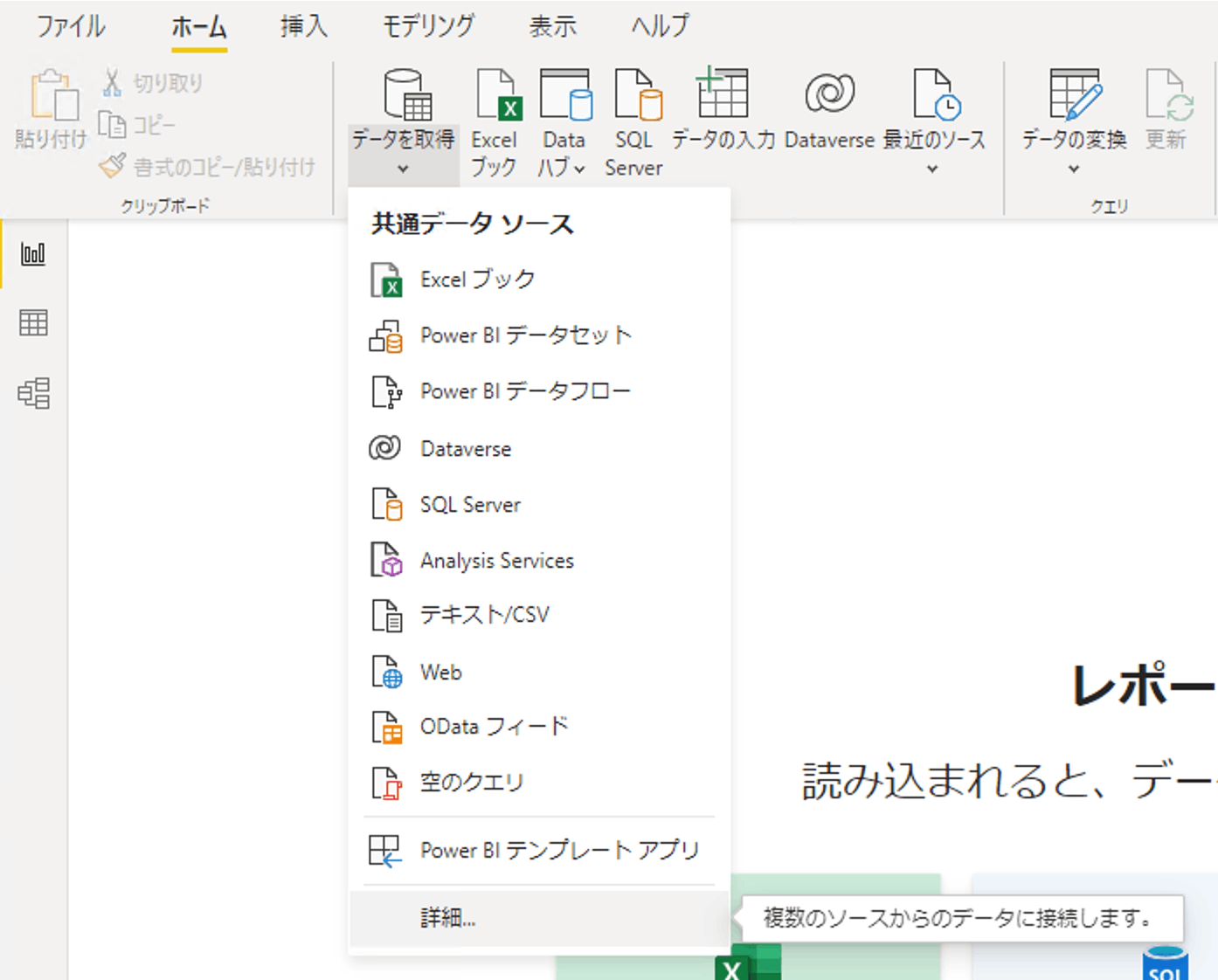The image size is (1218, 980).
Task: Switch to the Report view sidebar icon
Action: tap(33, 254)
